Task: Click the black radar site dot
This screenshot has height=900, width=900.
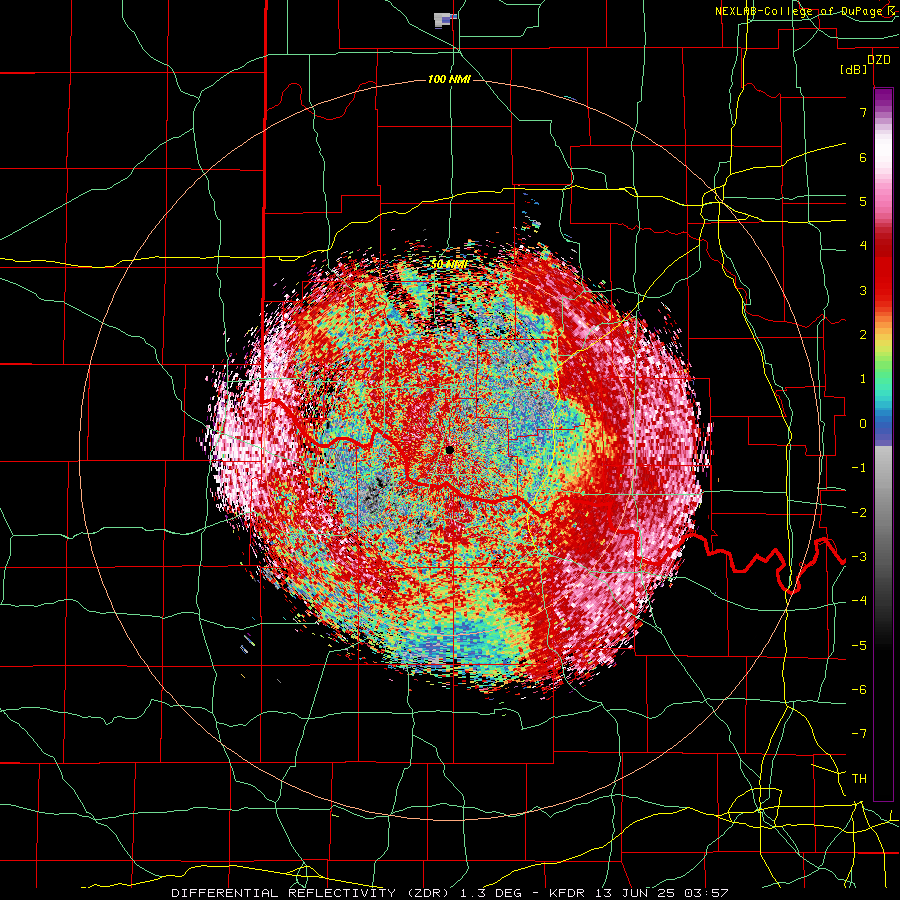Action: coord(449,450)
